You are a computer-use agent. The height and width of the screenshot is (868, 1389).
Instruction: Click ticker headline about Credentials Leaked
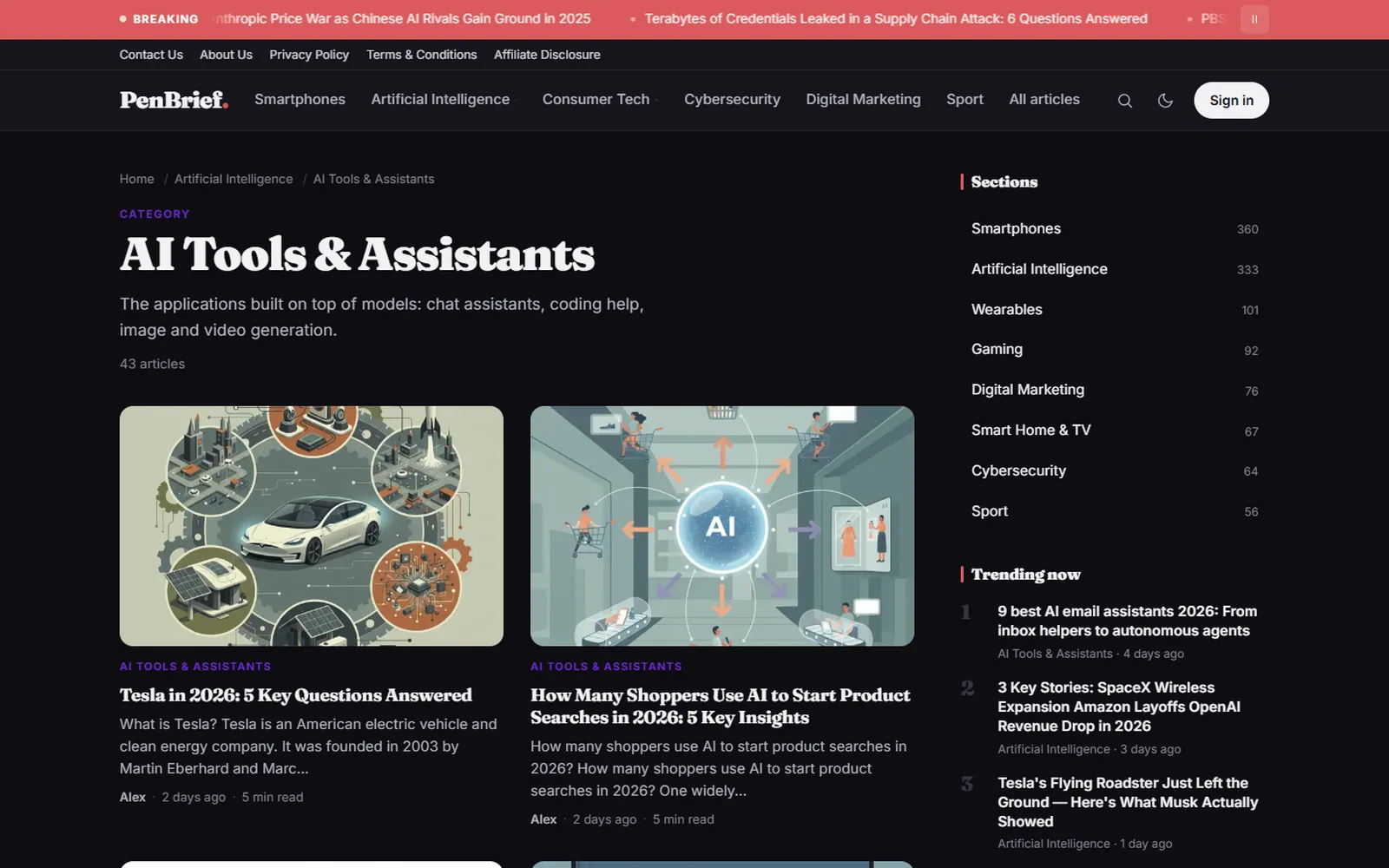(896, 19)
